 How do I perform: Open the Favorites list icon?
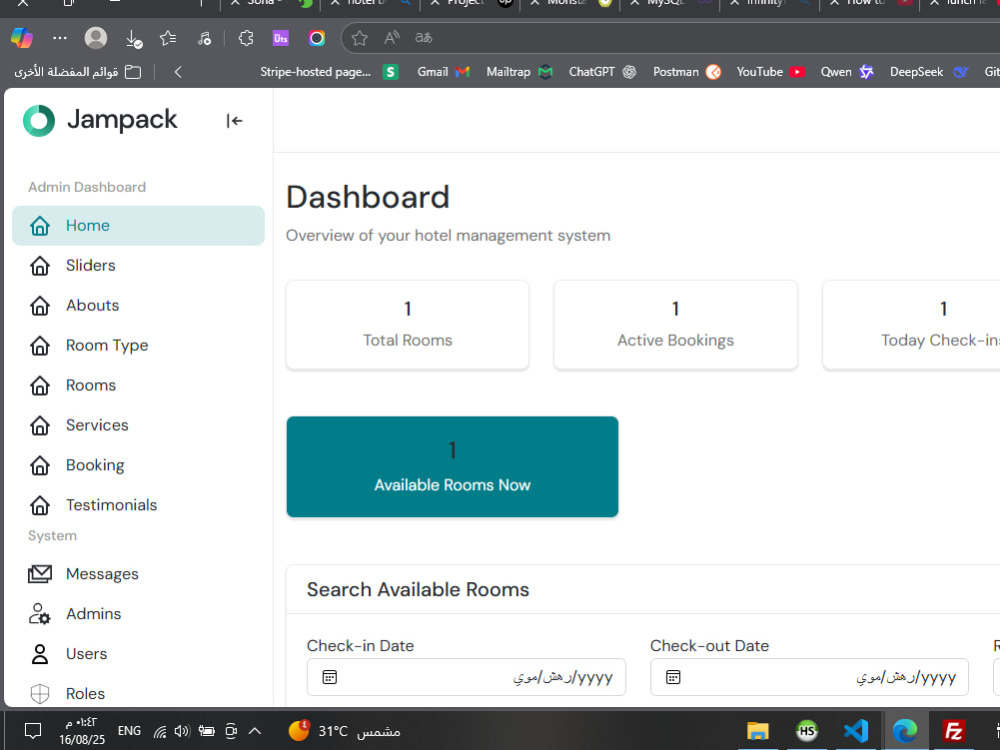click(x=168, y=38)
